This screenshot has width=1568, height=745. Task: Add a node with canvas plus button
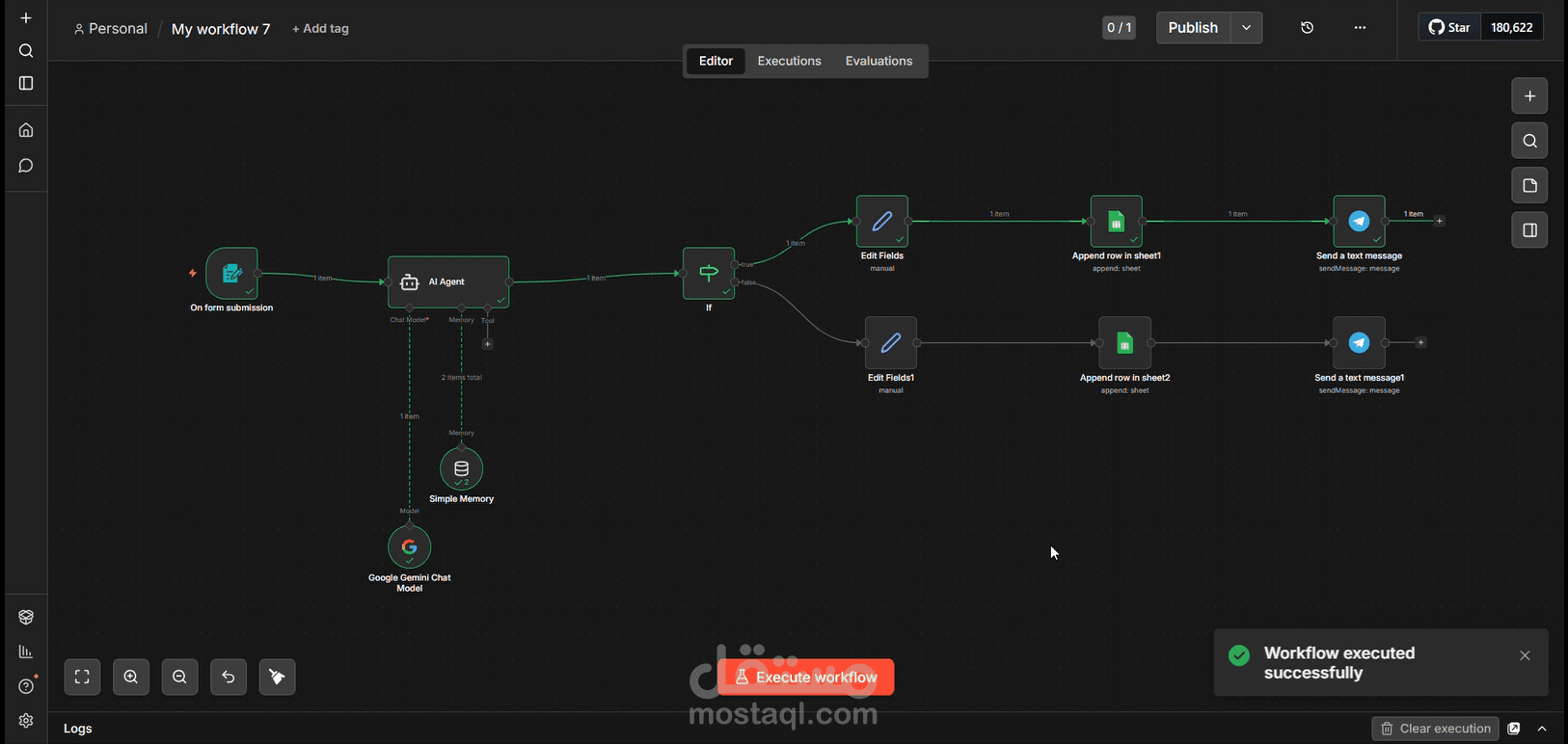(x=1529, y=96)
